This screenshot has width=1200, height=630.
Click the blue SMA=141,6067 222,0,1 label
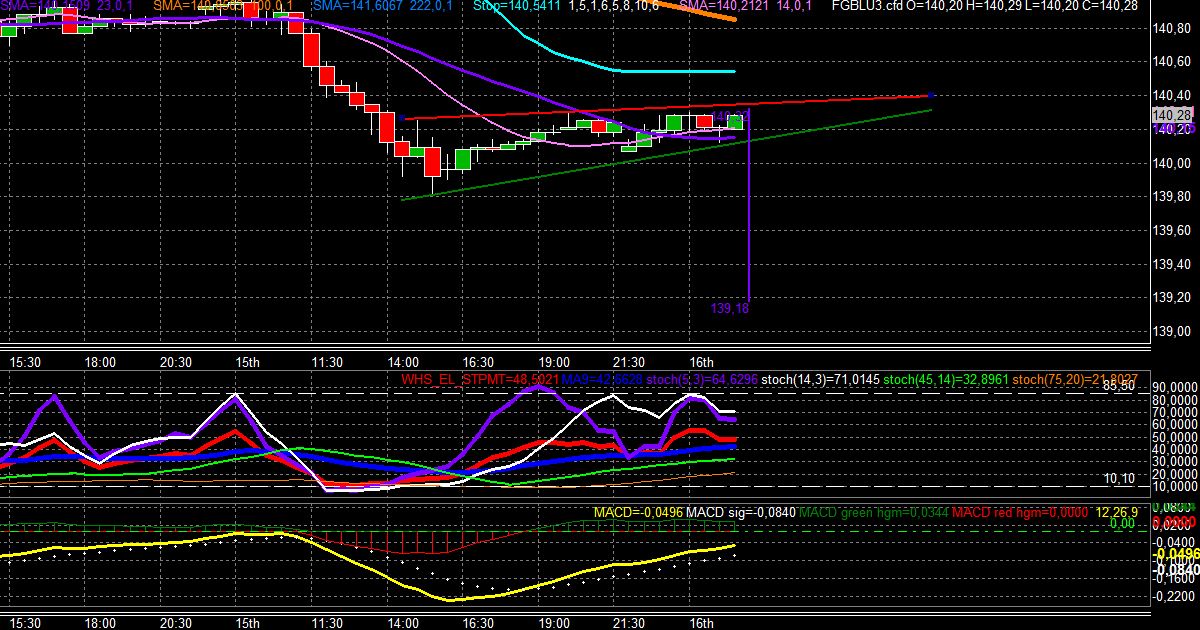pos(382,6)
